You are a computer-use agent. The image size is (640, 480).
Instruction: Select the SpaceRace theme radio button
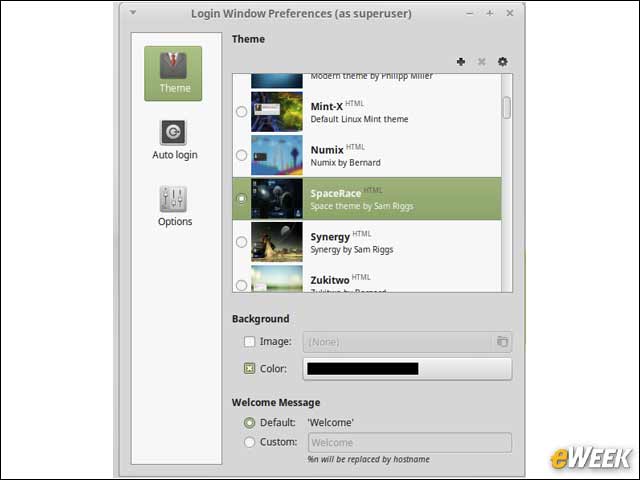(241, 198)
